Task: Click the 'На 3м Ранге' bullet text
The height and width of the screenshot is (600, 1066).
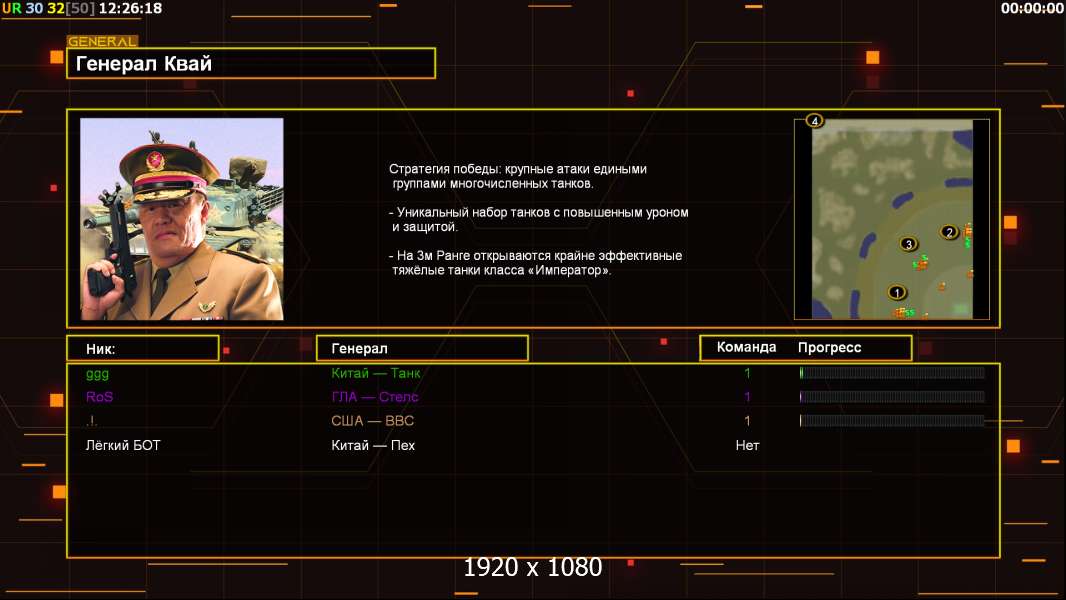Action: click(536, 263)
